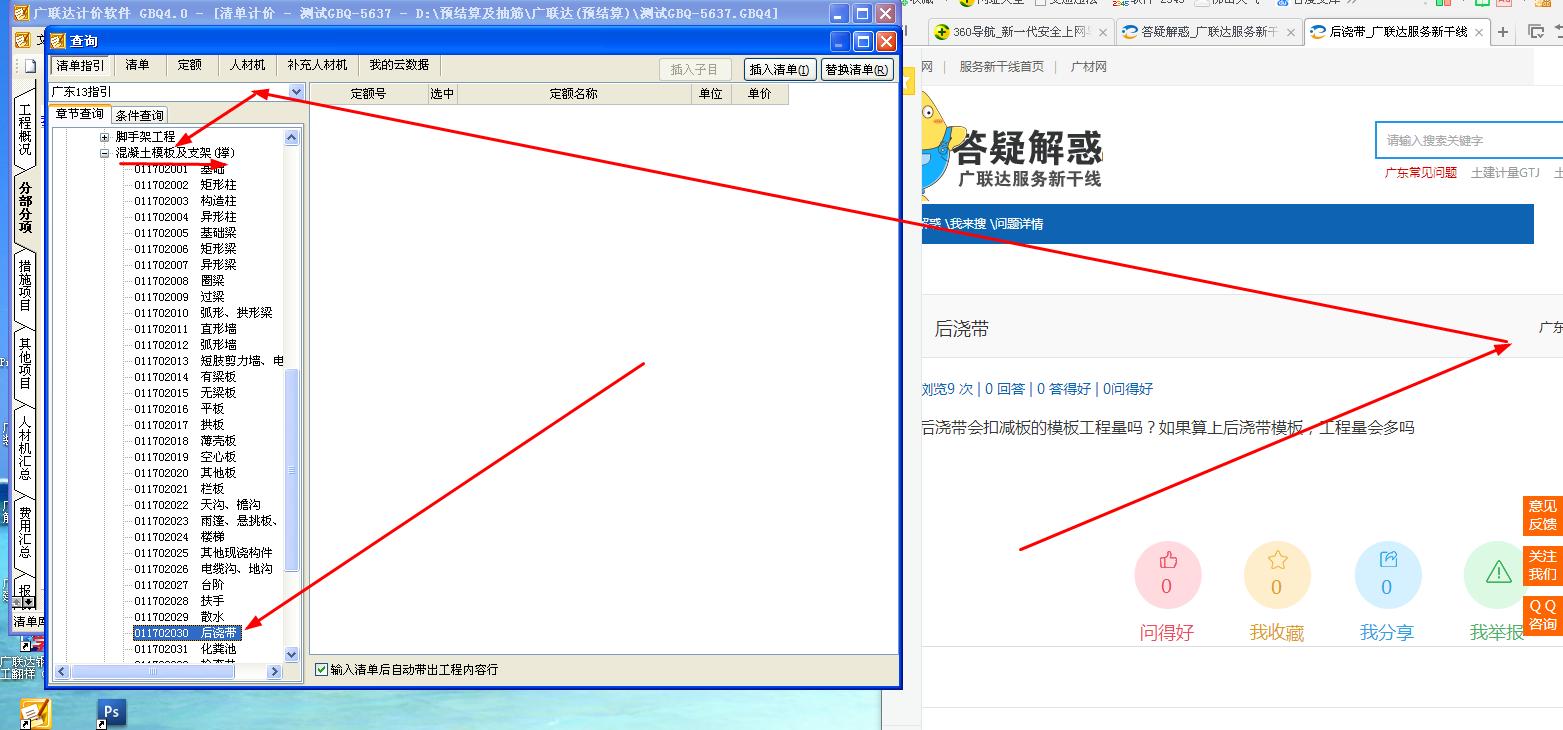This screenshot has height=730, width=1563.
Task: Select the 条件查询 sub-tab
Action: tap(139, 116)
